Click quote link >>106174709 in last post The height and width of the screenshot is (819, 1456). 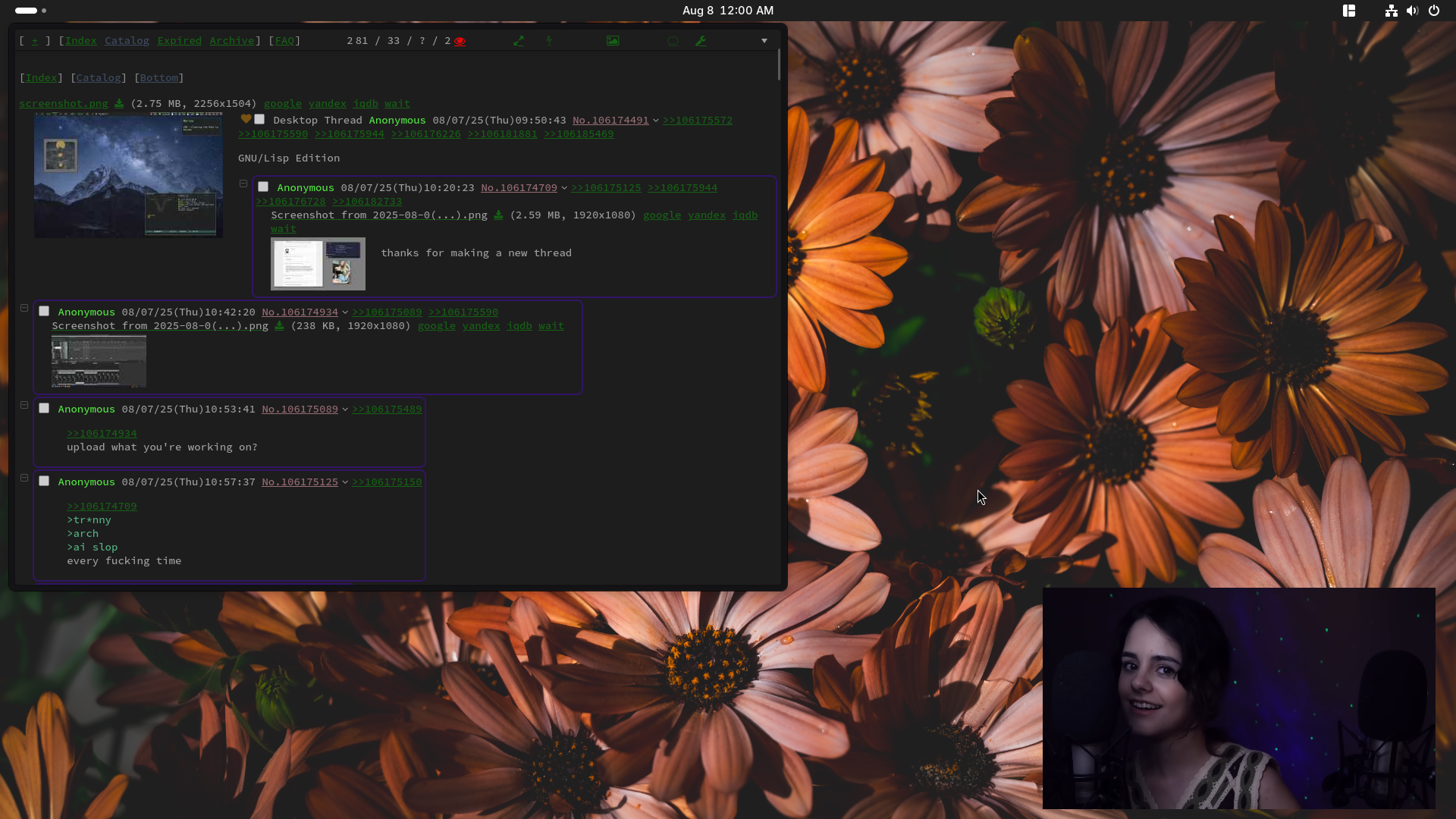tap(102, 506)
